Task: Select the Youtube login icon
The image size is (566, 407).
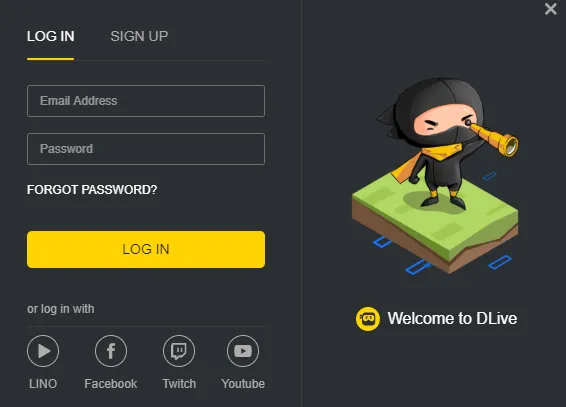Action: [x=243, y=351]
